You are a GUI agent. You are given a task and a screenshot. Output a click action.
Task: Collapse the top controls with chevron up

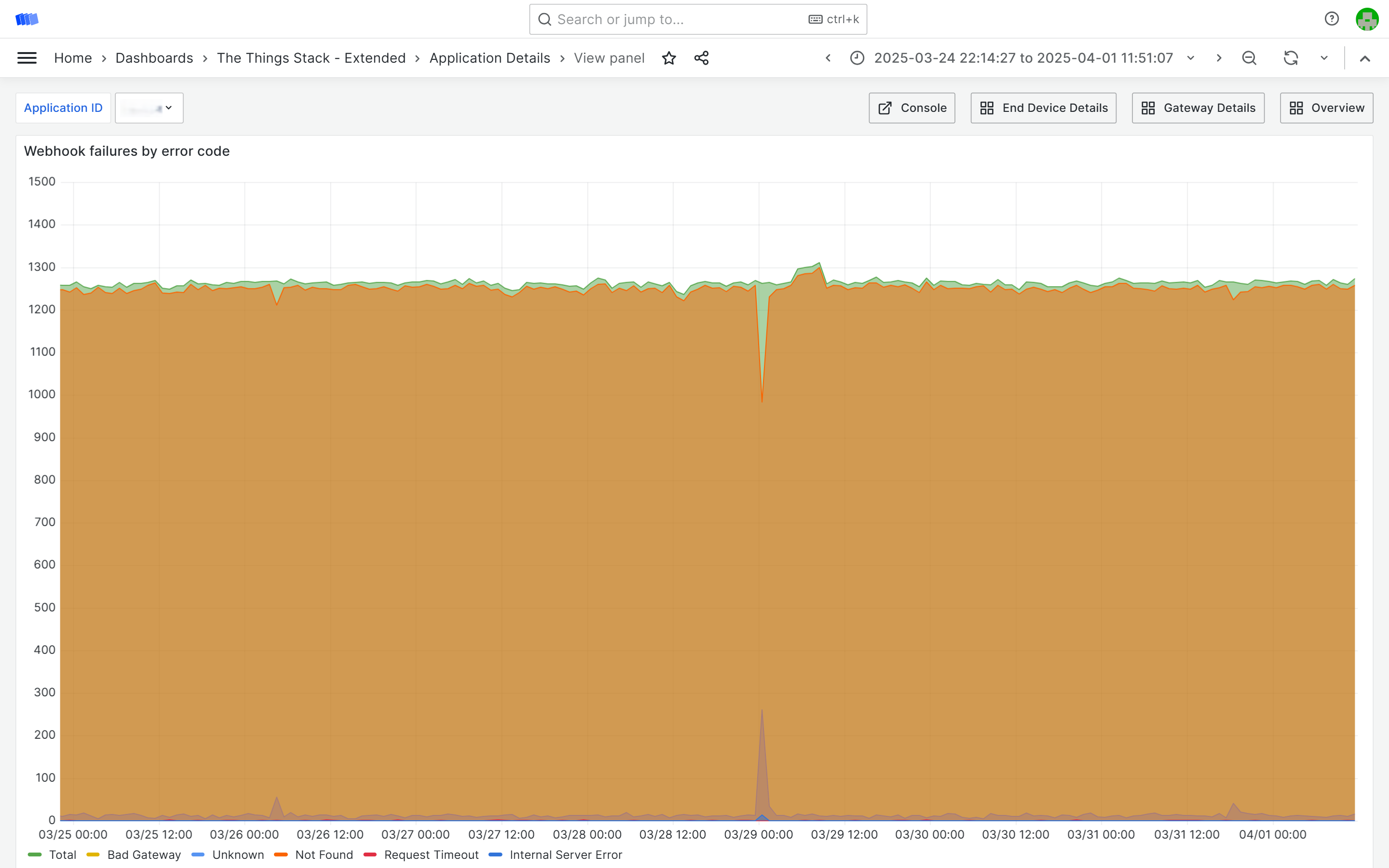click(x=1366, y=57)
